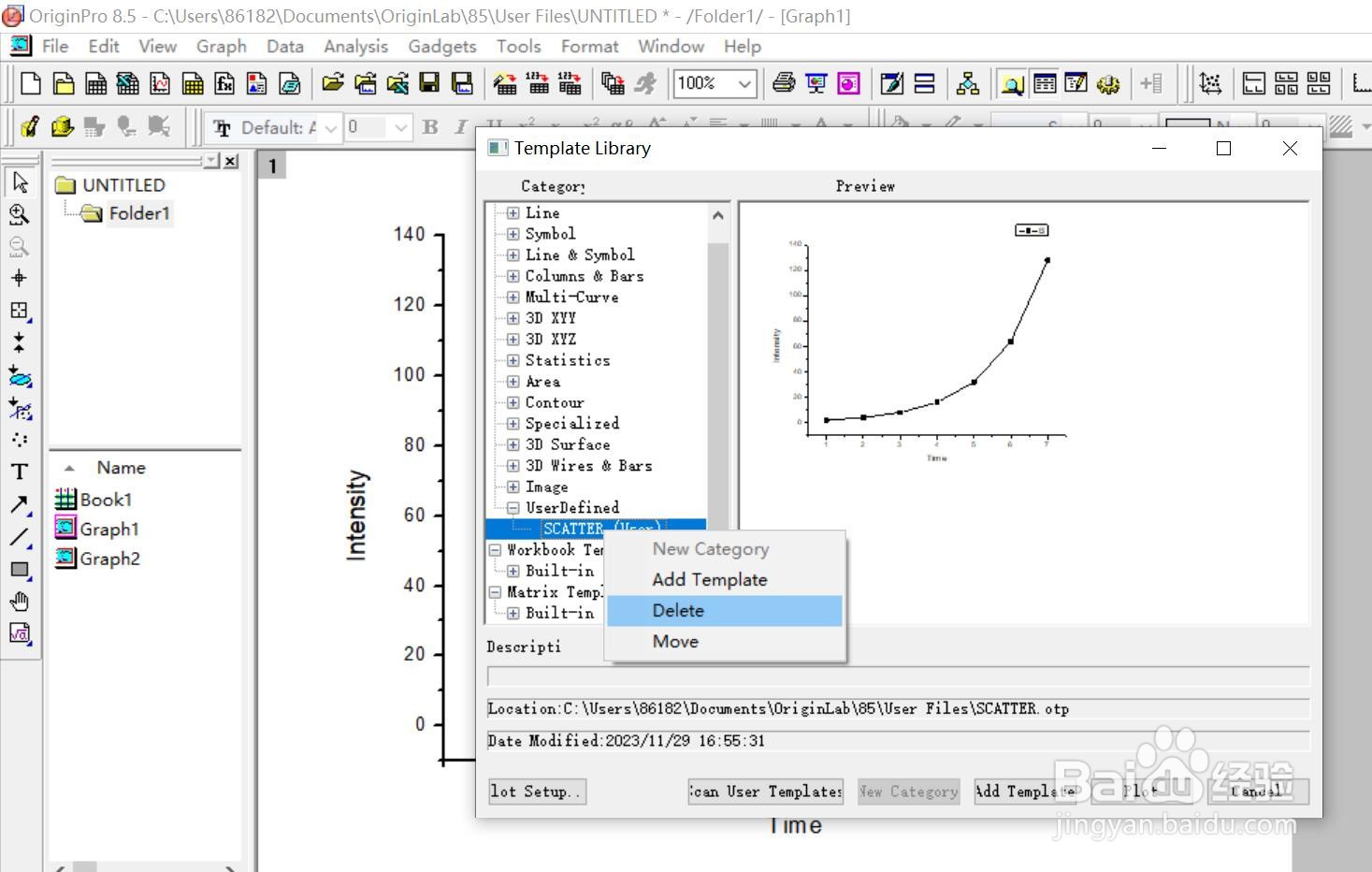Choose Move in the context menu
Viewport: 1372px width, 872px height.
[725, 642]
